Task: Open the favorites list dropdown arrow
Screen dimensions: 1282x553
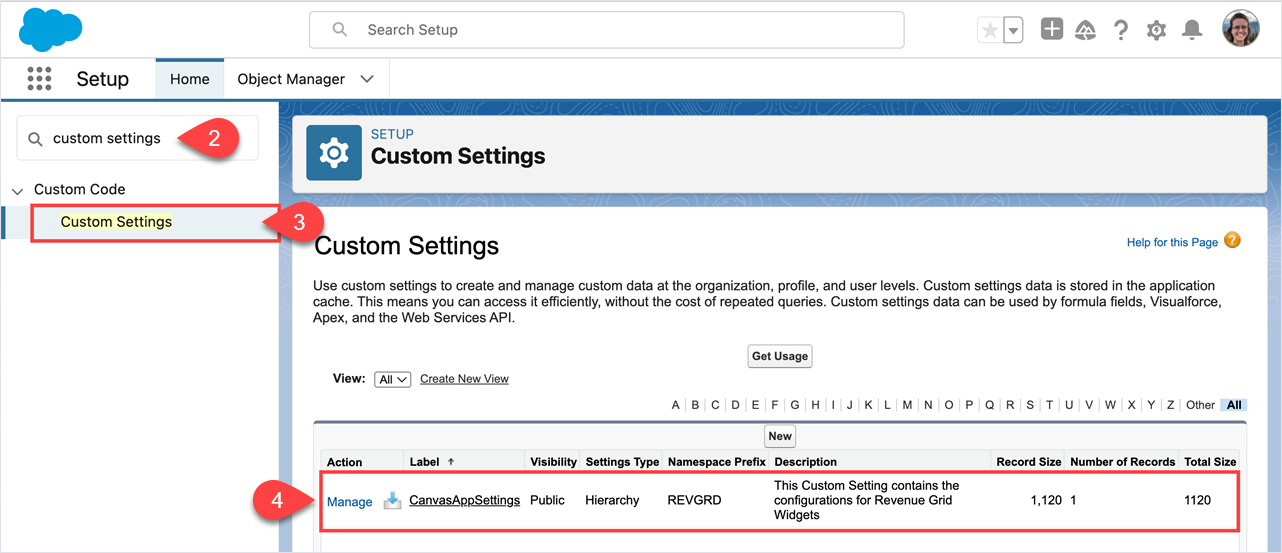Action: pos(1014,30)
